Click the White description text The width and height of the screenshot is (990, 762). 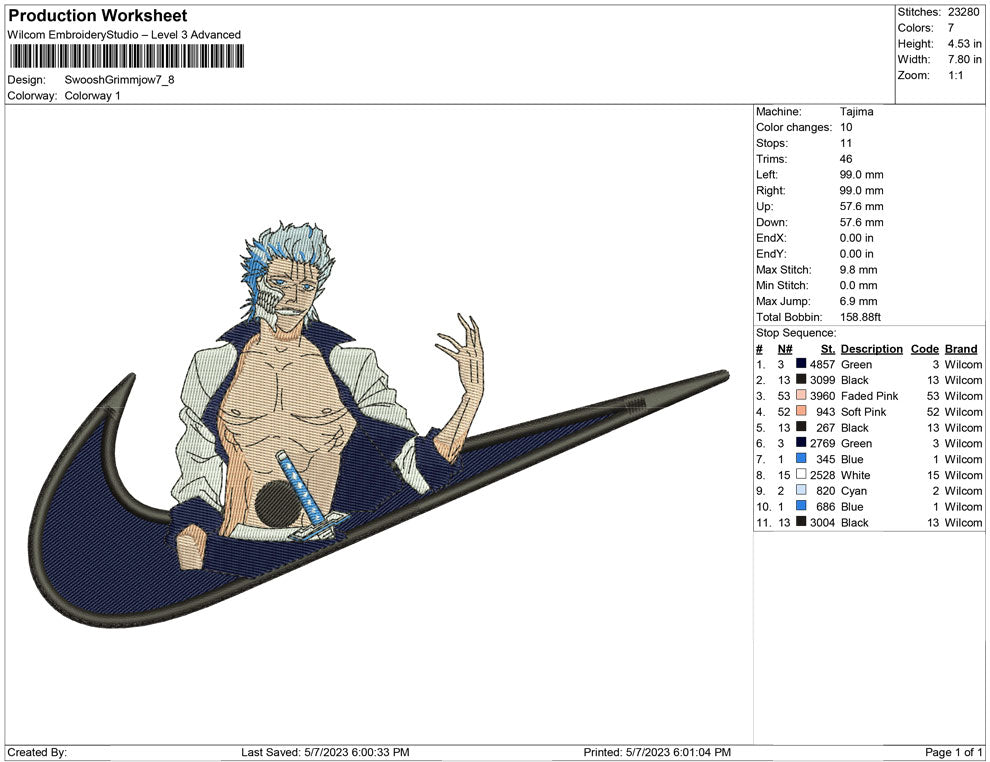(x=855, y=475)
